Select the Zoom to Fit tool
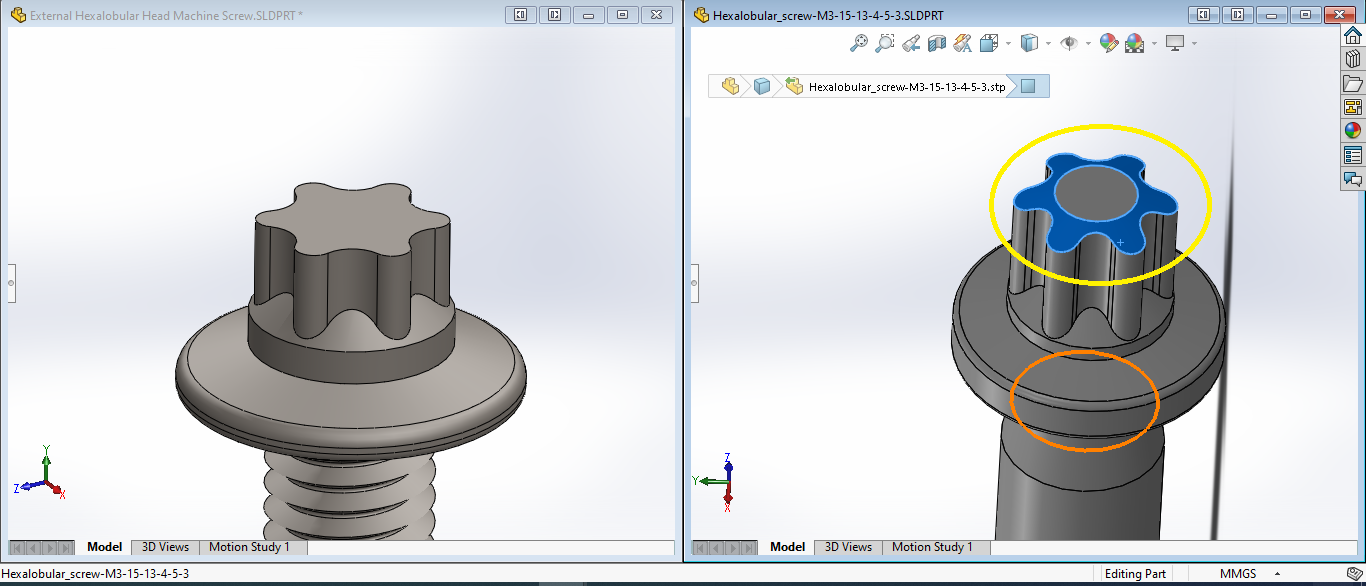This screenshot has width=1366, height=586. pyautogui.click(x=859, y=43)
